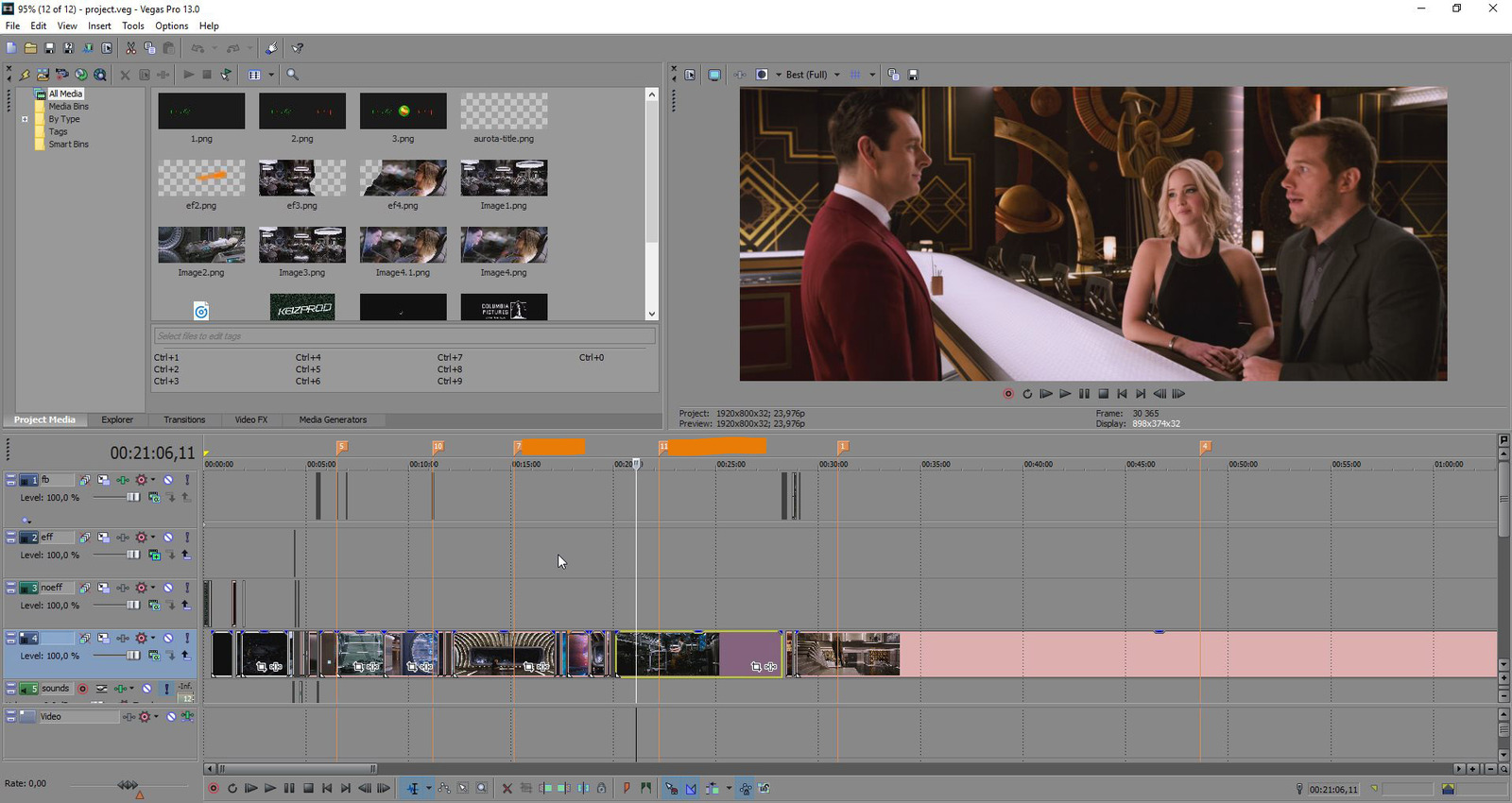Open the Undo history dropdown arrow
The image size is (1512, 803).
click(214, 48)
